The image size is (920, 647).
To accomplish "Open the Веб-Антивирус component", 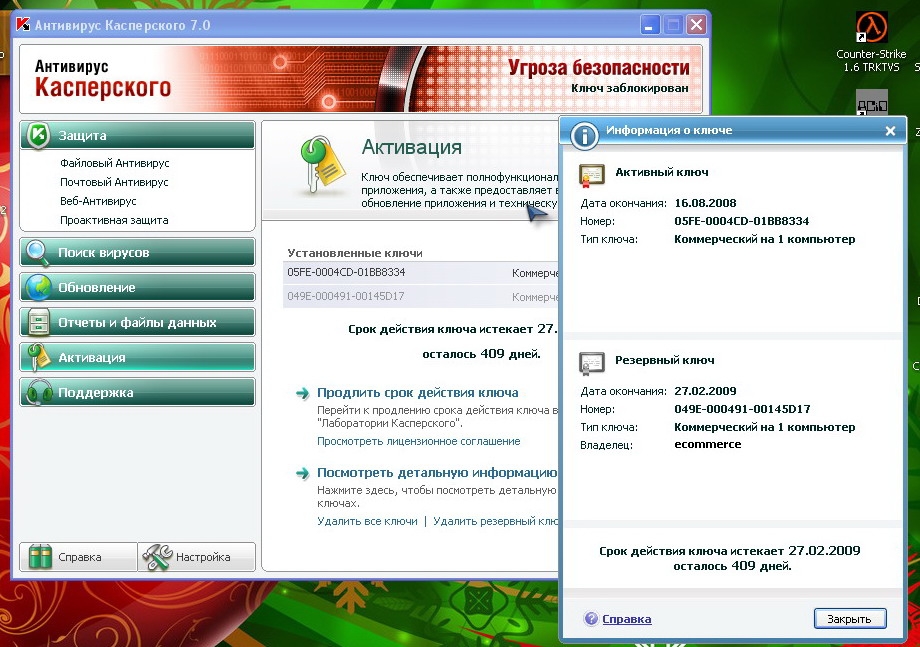I will (98, 201).
